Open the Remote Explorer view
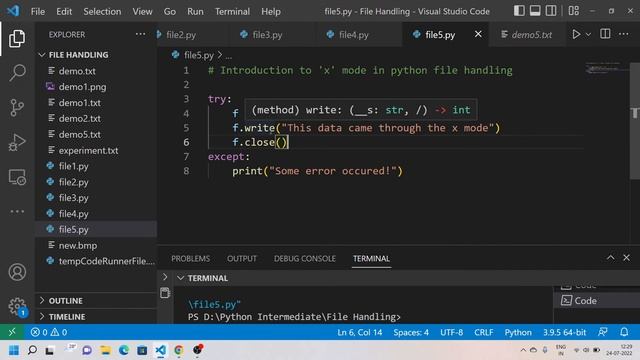The width and height of the screenshot is (640, 360). point(17,177)
